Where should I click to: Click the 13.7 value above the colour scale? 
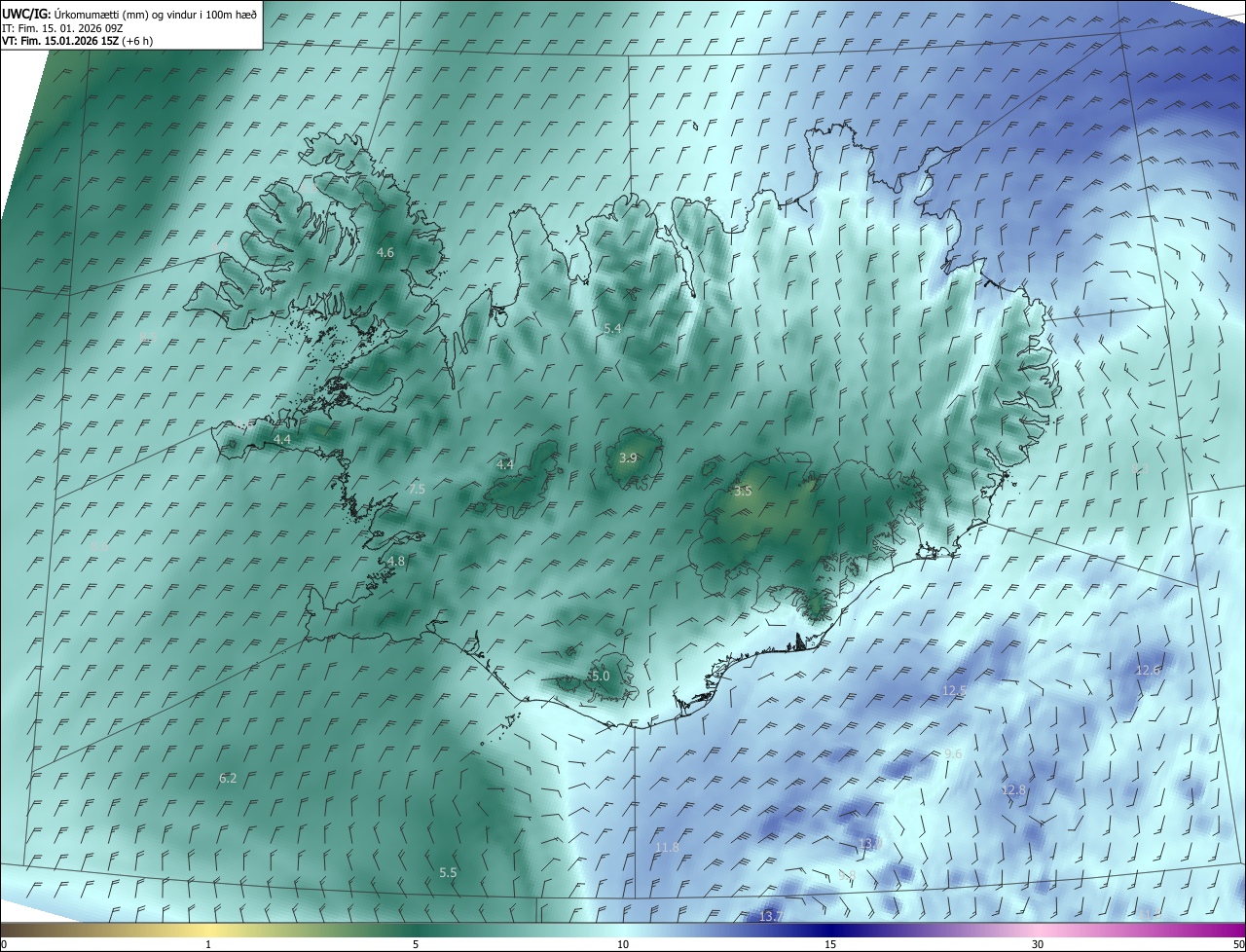coord(771,917)
